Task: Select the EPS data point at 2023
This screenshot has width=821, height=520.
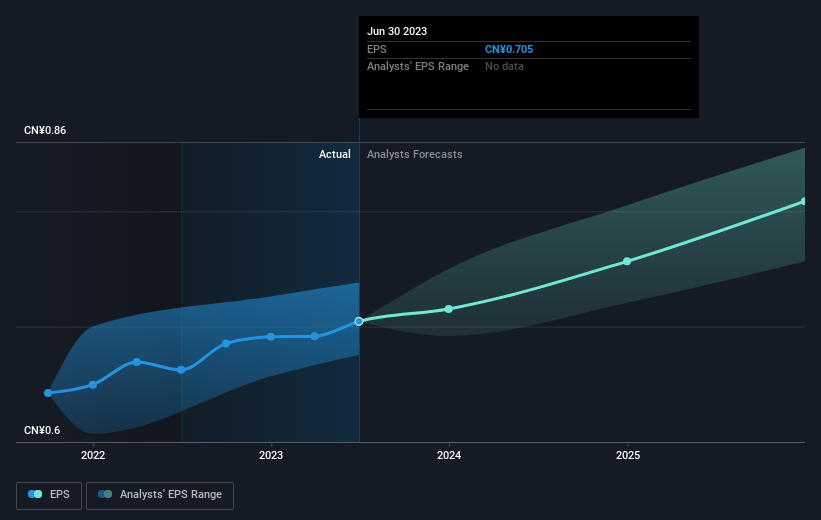Action: 271,337
